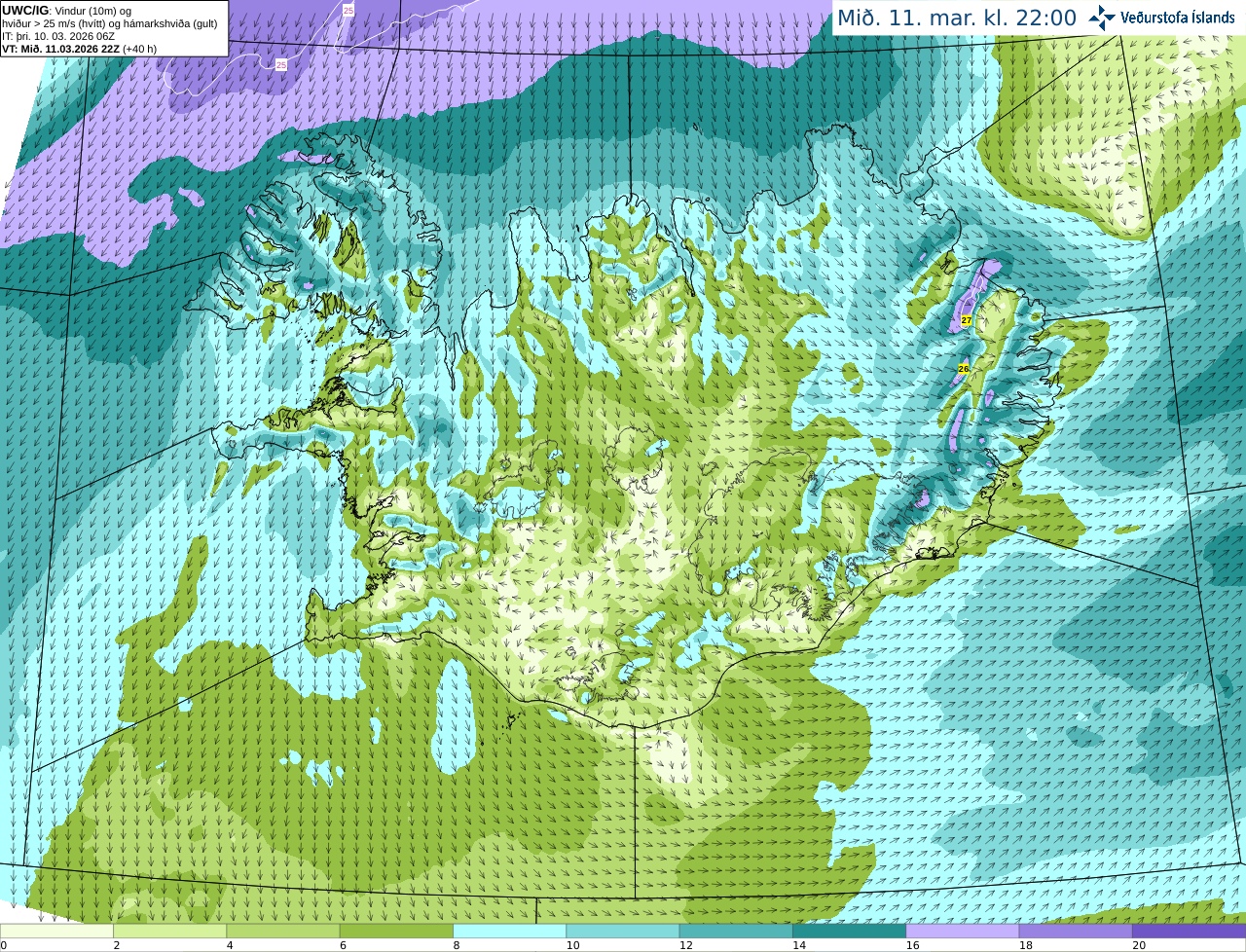Click the scale value 8 under the legend
The height and width of the screenshot is (952, 1246).
pyautogui.click(x=457, y=945)
